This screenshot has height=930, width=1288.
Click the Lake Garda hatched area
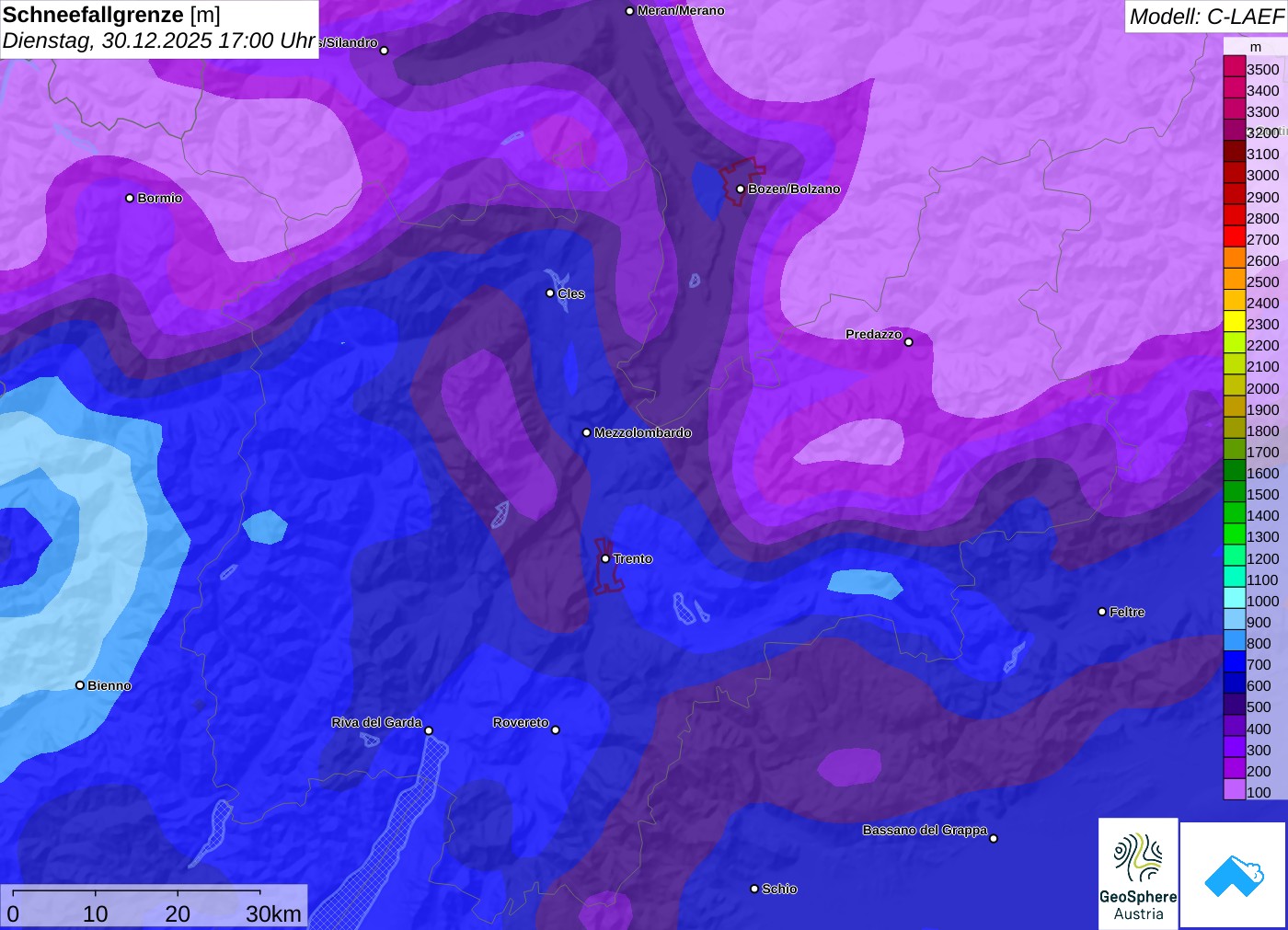tap(391, 837)
